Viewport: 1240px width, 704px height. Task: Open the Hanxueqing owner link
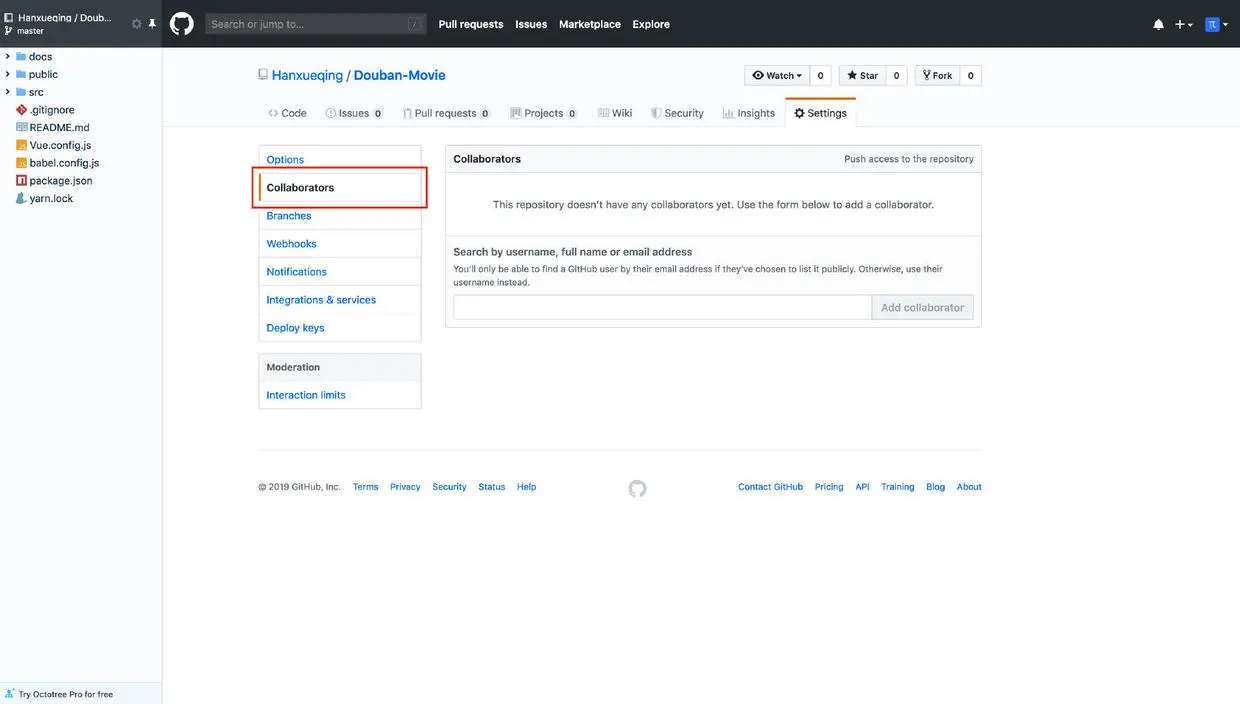tap(307, 75)
